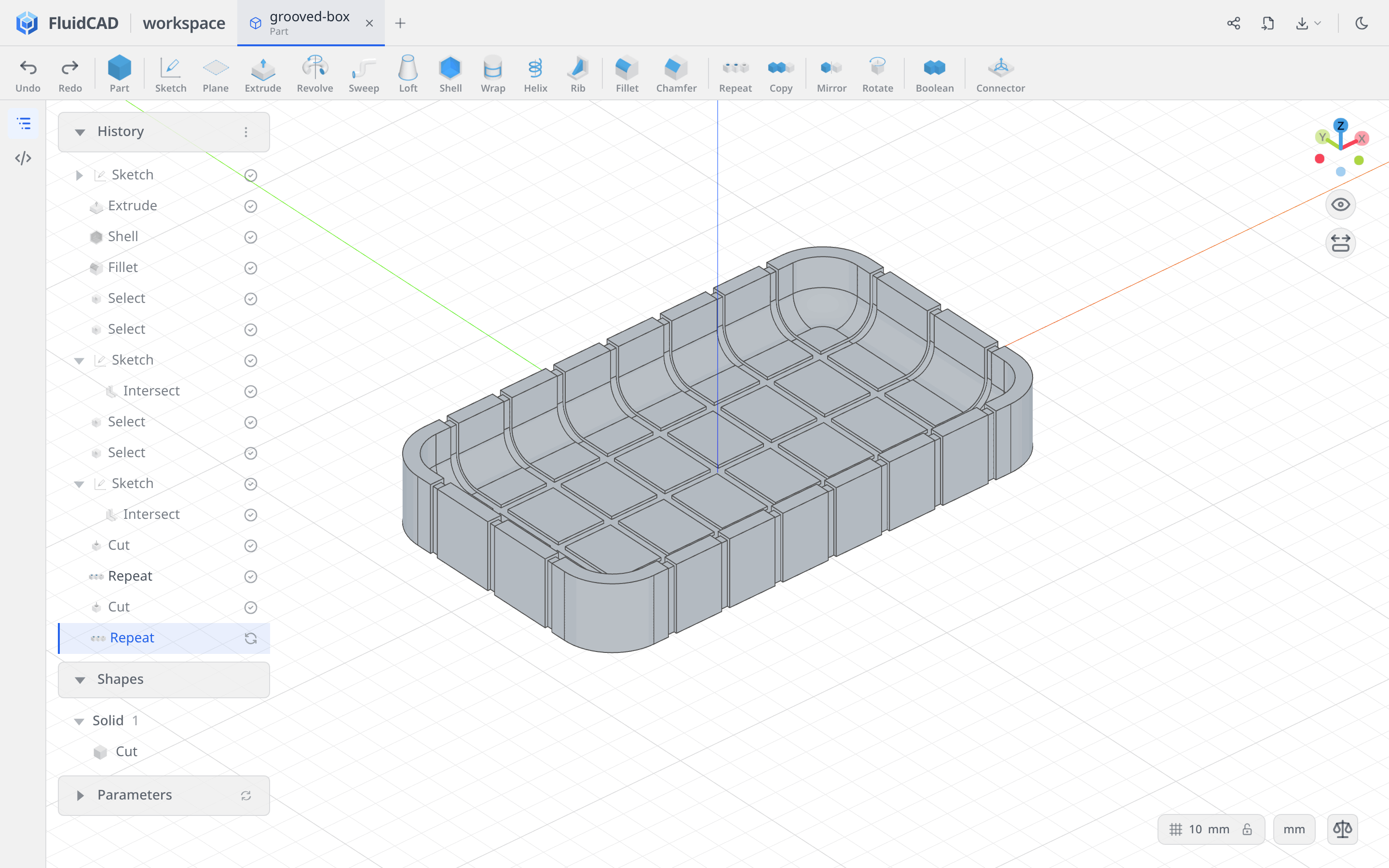Start a new Sketch from toolbar

[x=170, y=75]
